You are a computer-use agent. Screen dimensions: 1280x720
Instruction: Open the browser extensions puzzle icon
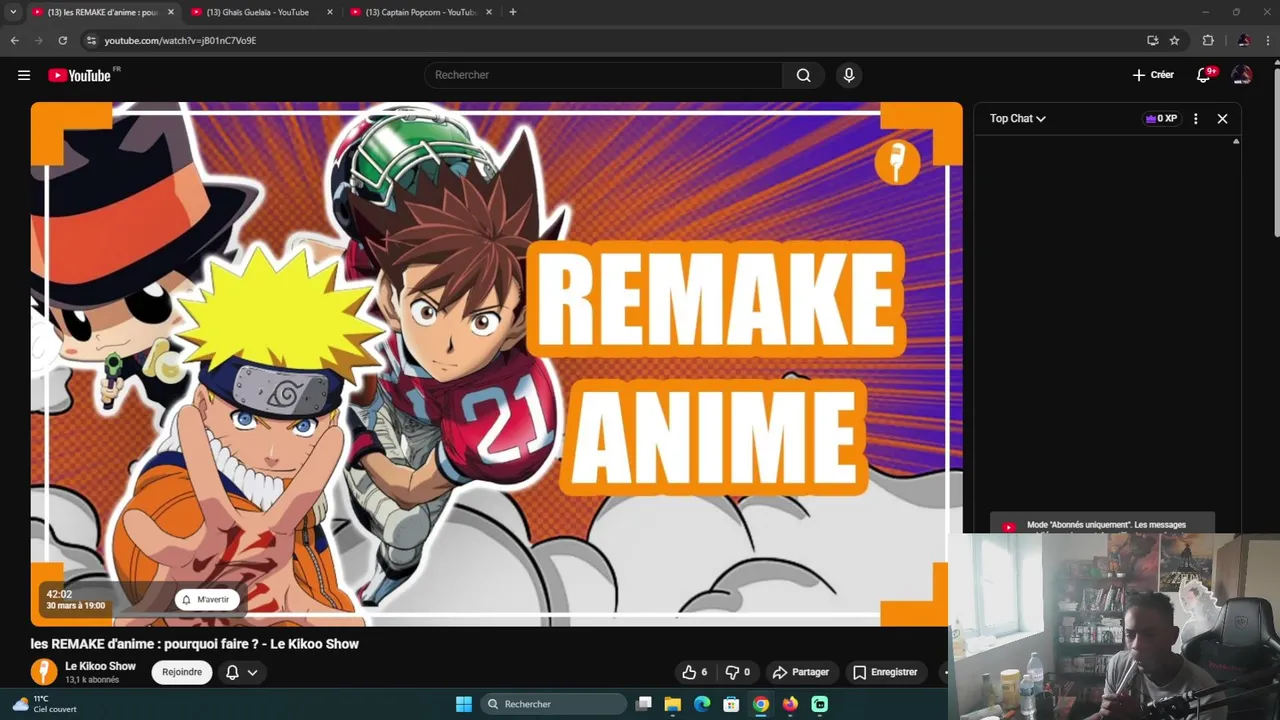click(1208, 40)
